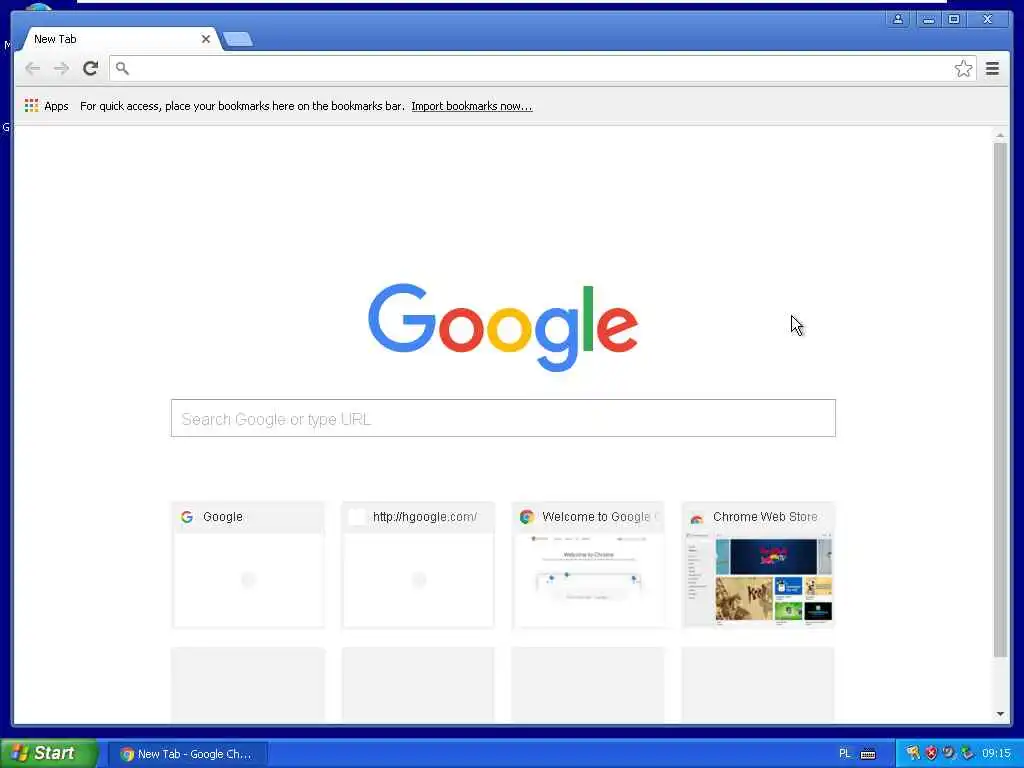Click the first system tray icon
1024x768 pixels.
[x=912, y=753]
